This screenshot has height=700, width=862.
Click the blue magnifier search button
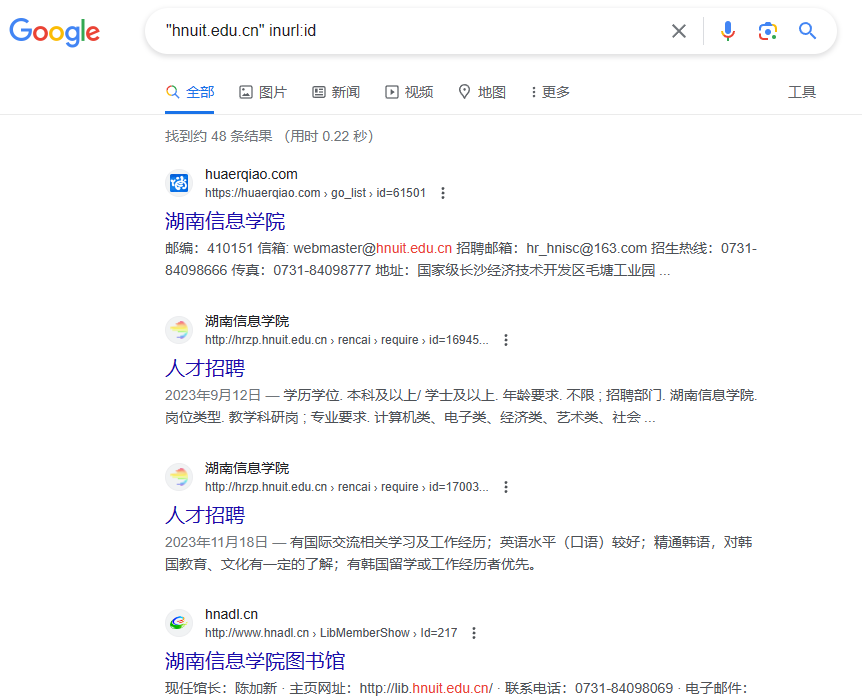(807, 31)
